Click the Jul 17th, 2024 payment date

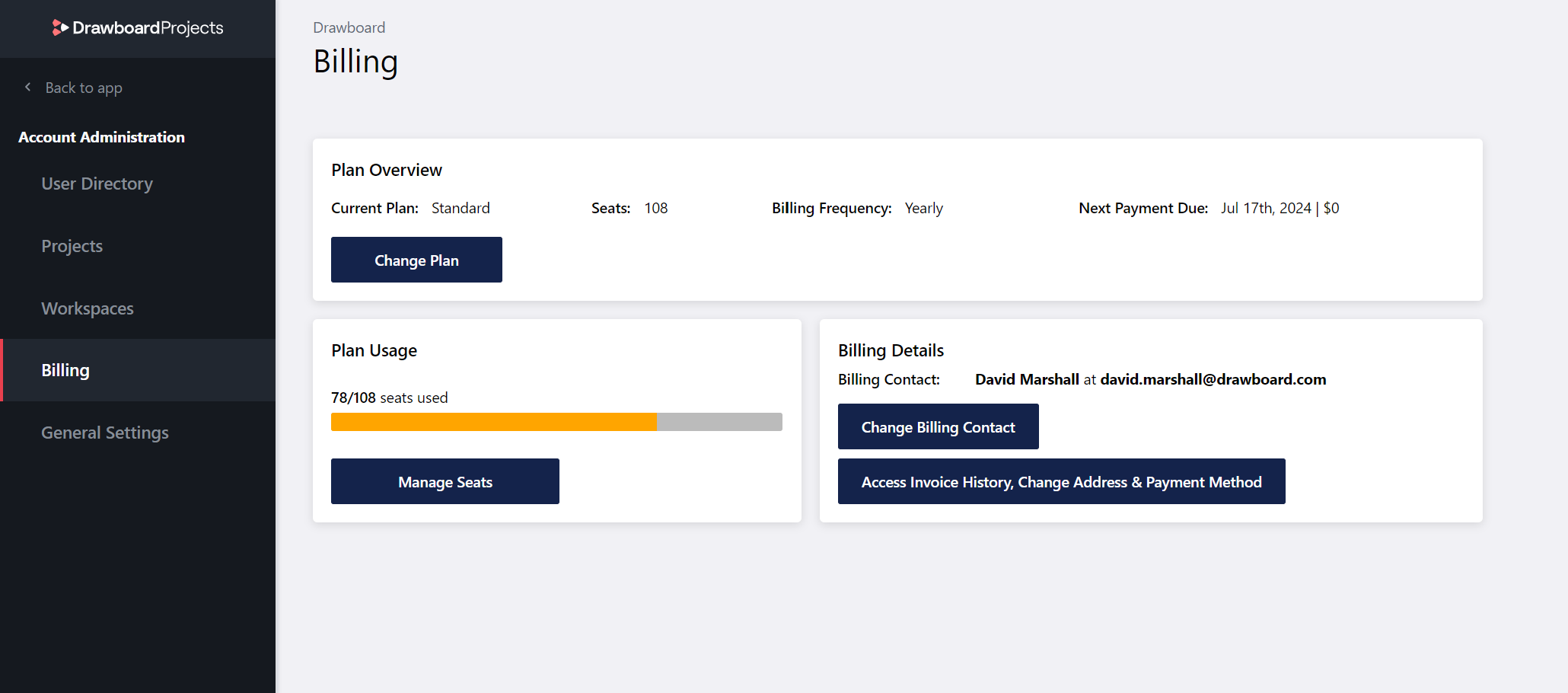tap(1266, 208)
